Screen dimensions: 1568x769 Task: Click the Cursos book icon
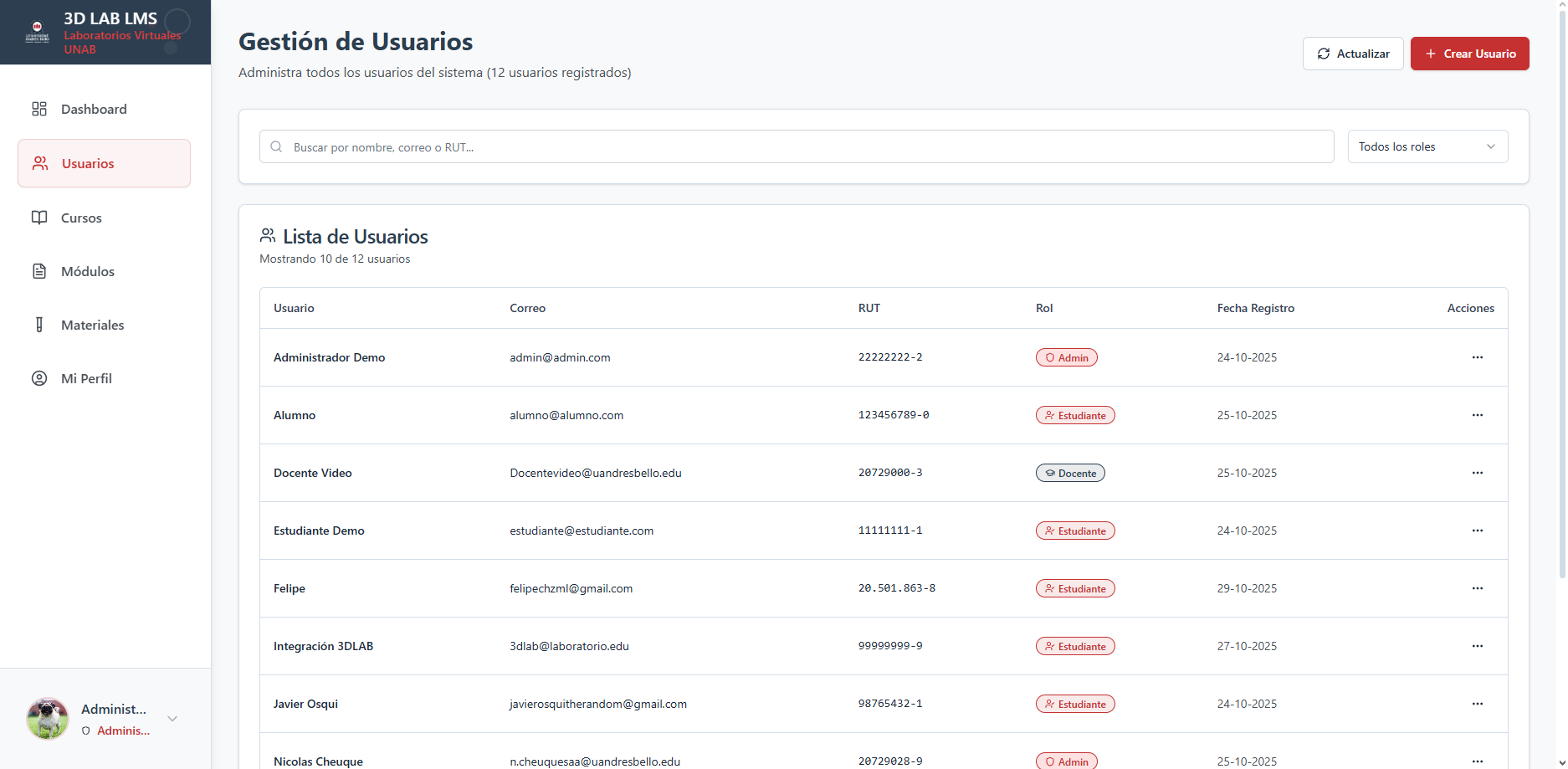click(x=39, y=218)
